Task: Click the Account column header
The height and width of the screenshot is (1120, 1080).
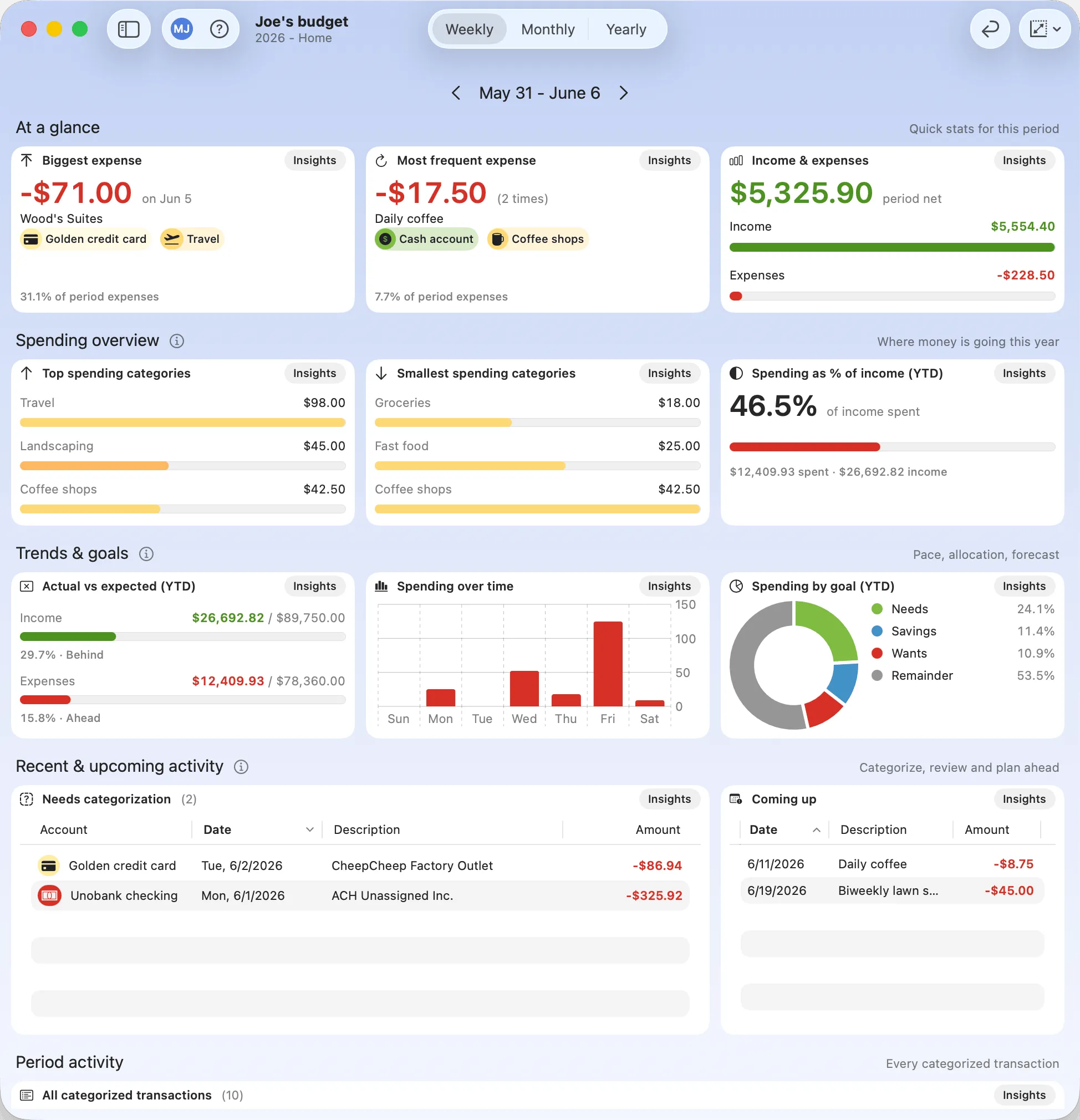Action: pos(63,829)
